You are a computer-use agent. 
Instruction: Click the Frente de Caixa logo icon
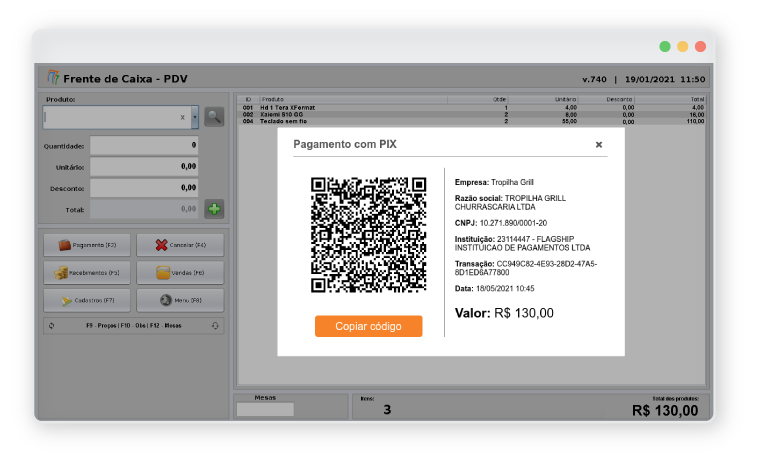[x=54, y=77]
